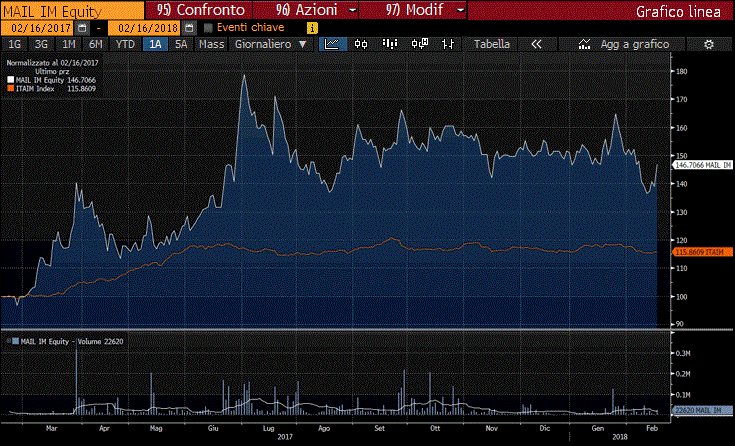Enable the Eventi chiave checkbox
735x446 pixels.
click(208, 28)
